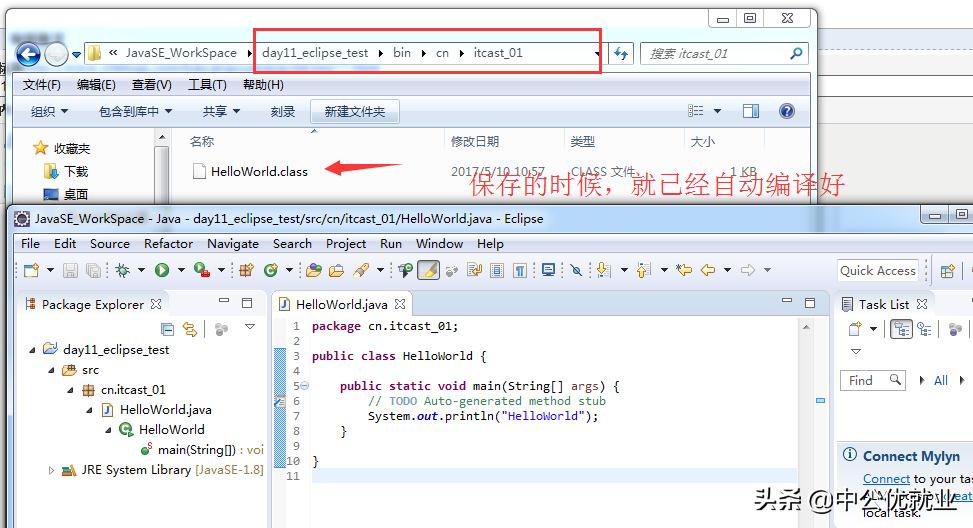Collapse the cn.itcast_01 package node

coord(71,390)
